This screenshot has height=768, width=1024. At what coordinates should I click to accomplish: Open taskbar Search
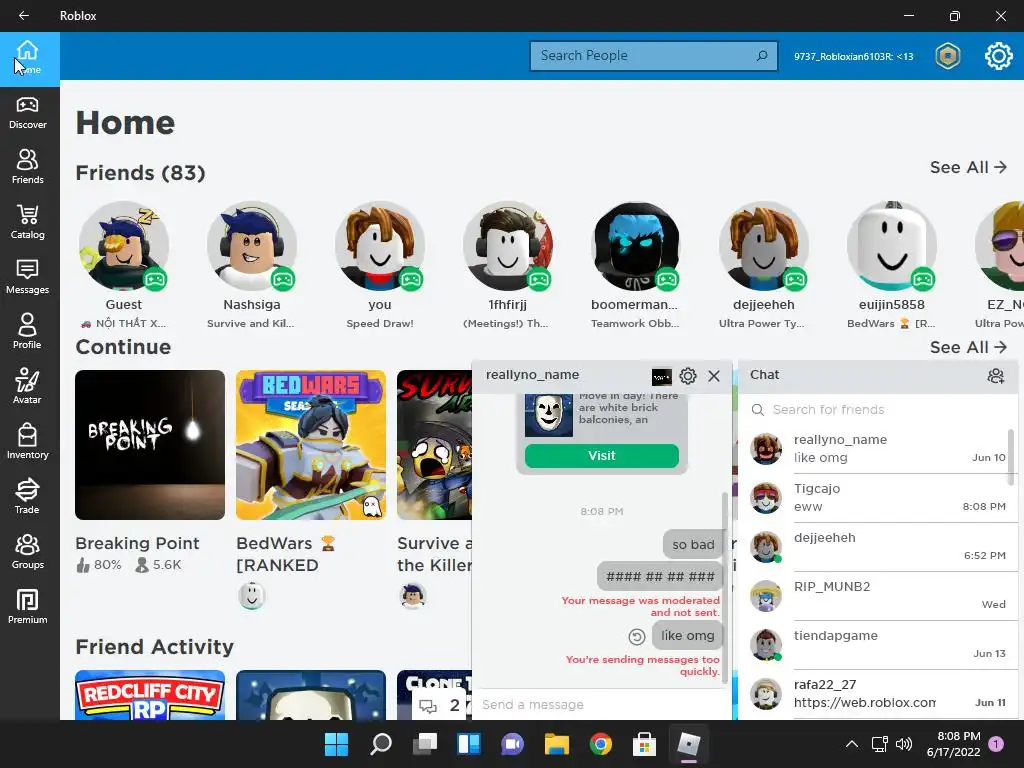coord(381,744)
